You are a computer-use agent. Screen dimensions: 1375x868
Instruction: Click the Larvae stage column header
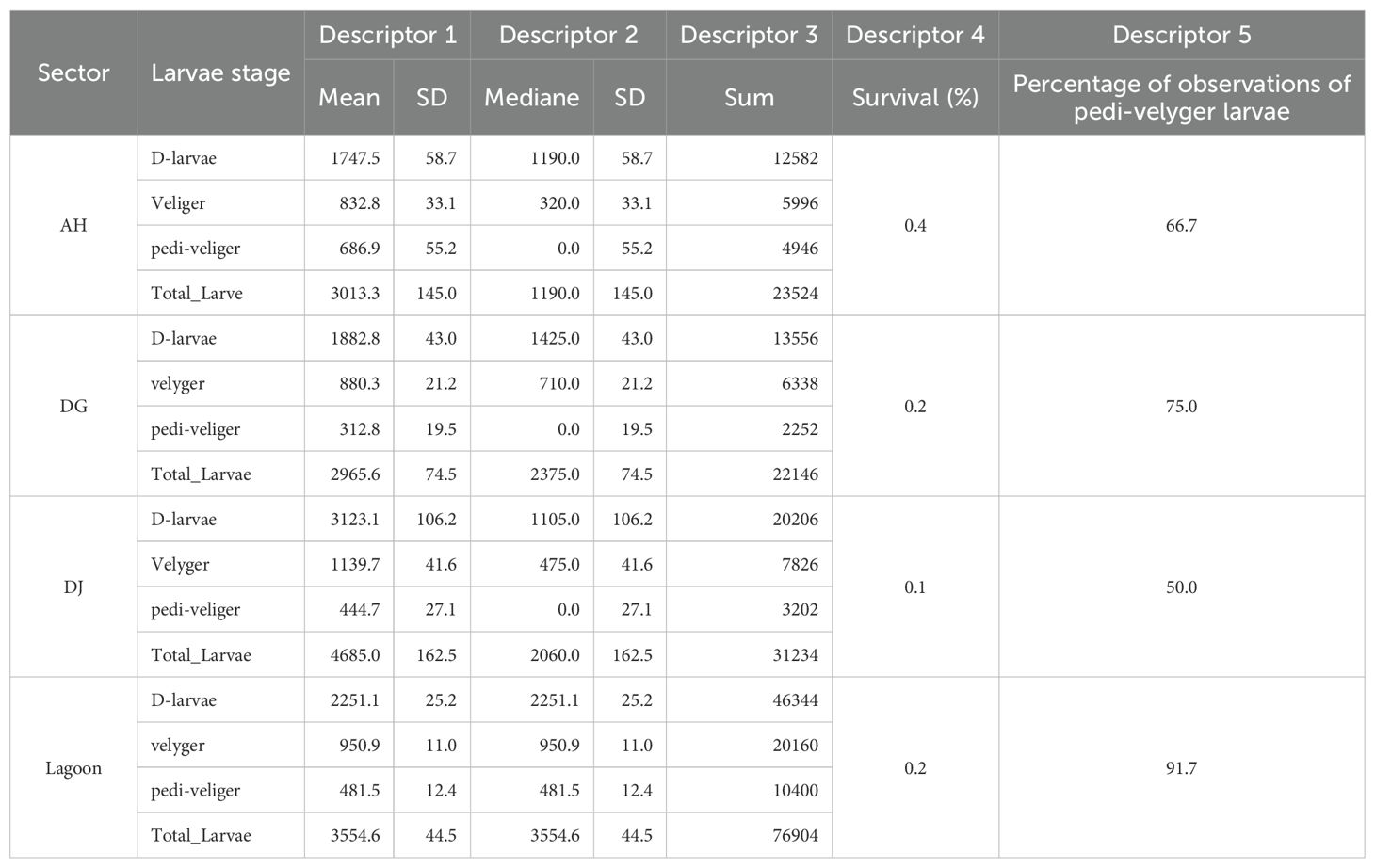pyautogui.click(x=220, y=73)
